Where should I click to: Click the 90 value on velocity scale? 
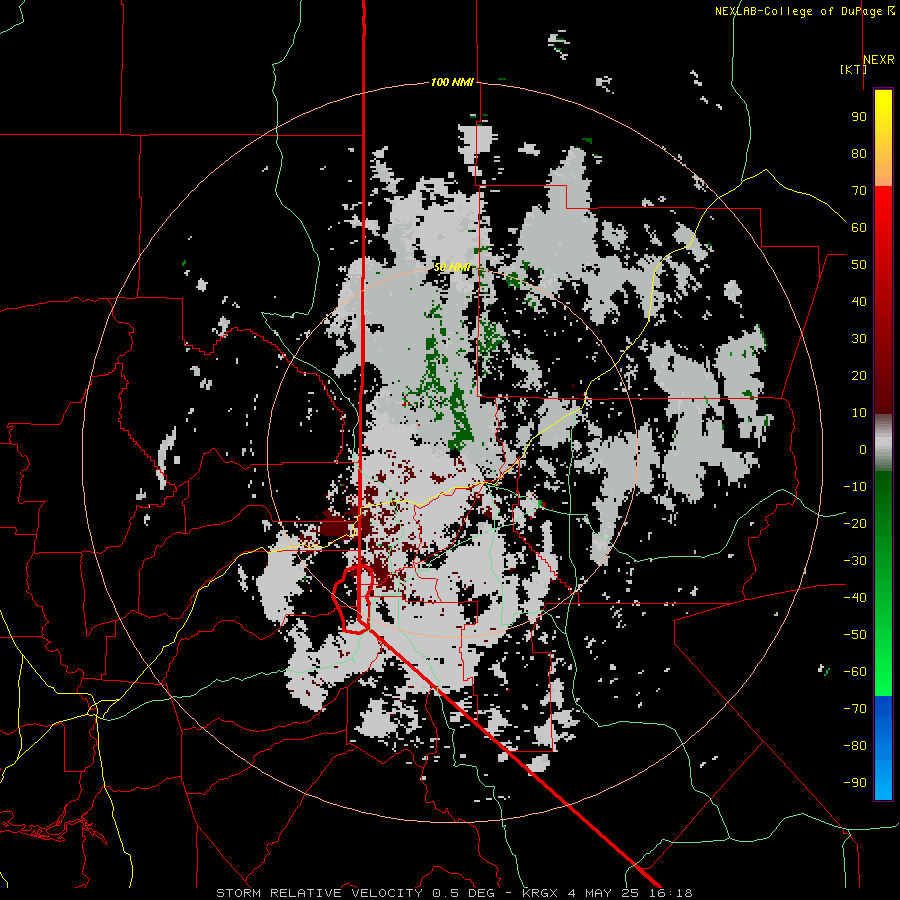[x=859, y=117]
